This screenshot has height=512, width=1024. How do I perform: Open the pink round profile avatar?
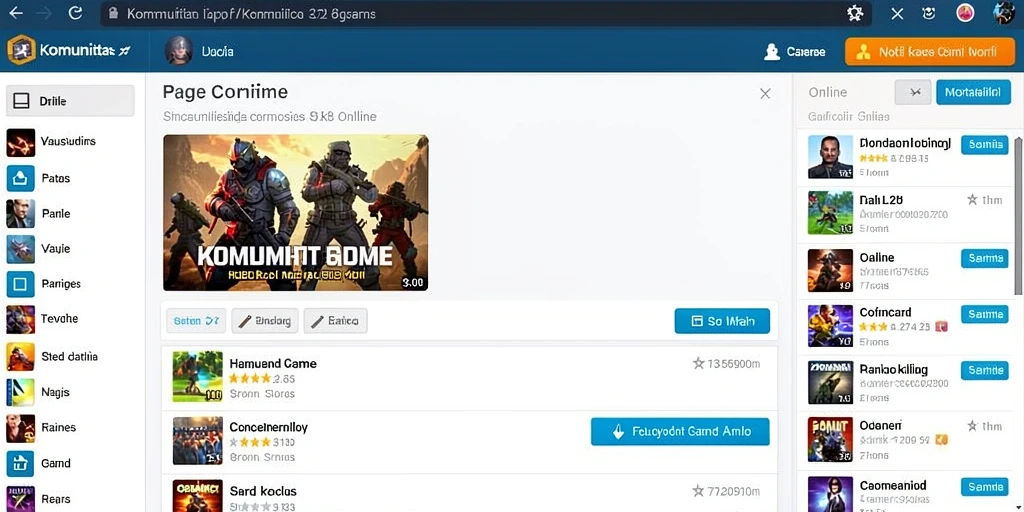[x=965, y=12]
